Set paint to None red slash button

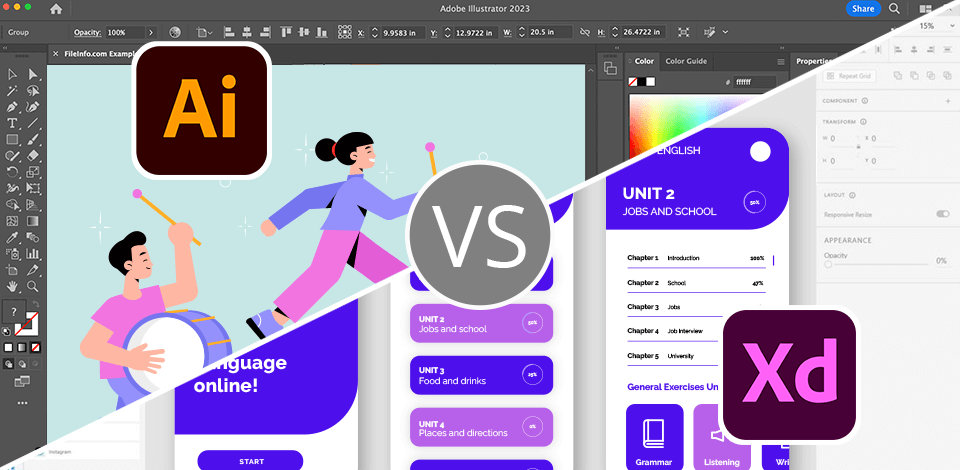(x=36, y=347)
